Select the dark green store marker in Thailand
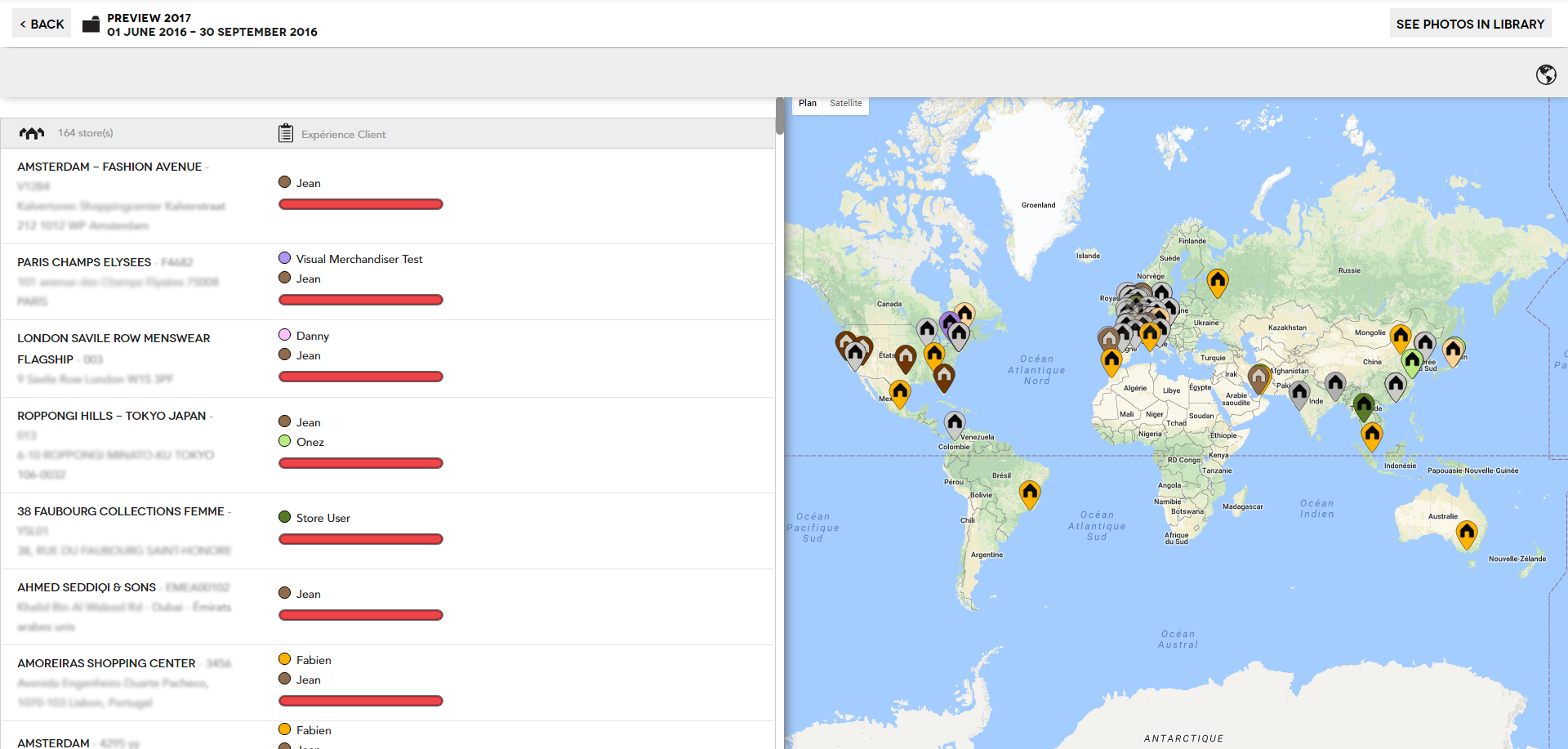 (x=1363, y=406)
